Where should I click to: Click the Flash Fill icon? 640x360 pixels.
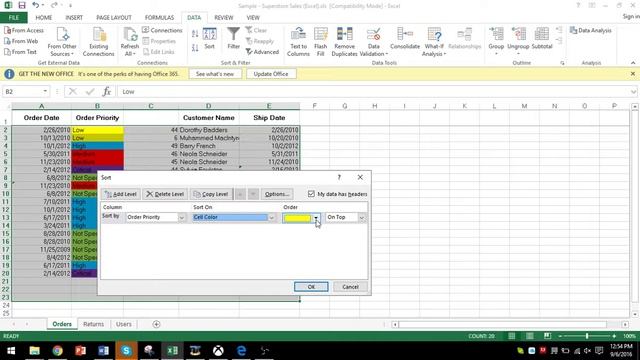pos(320,35)
